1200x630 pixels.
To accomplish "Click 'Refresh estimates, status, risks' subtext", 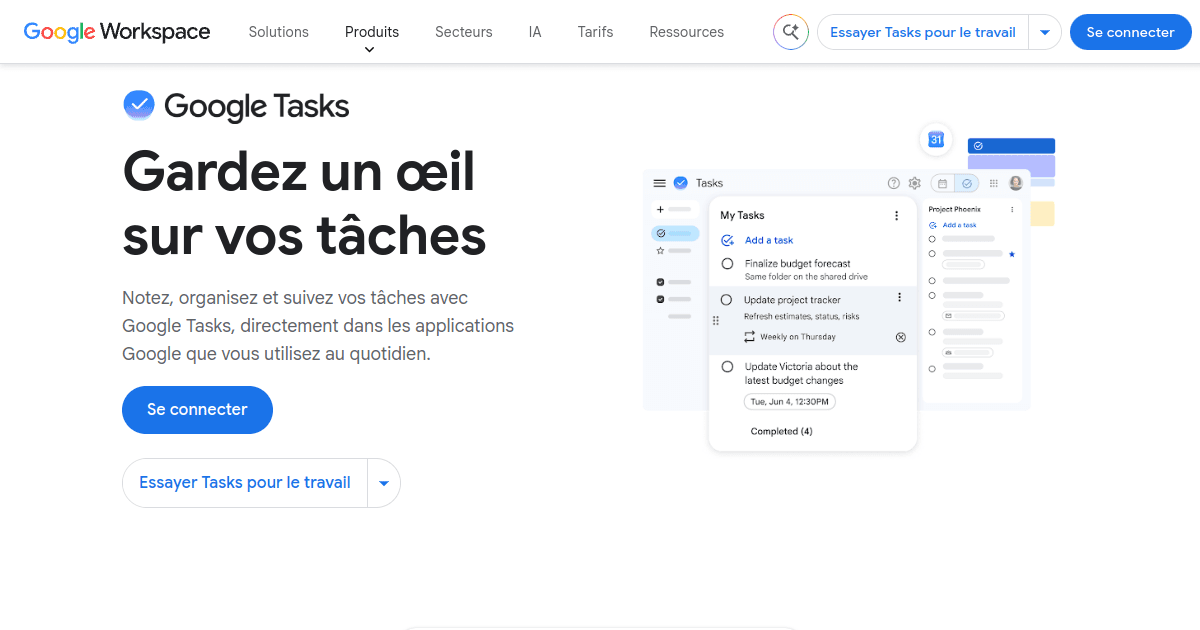I will [801, 317].
